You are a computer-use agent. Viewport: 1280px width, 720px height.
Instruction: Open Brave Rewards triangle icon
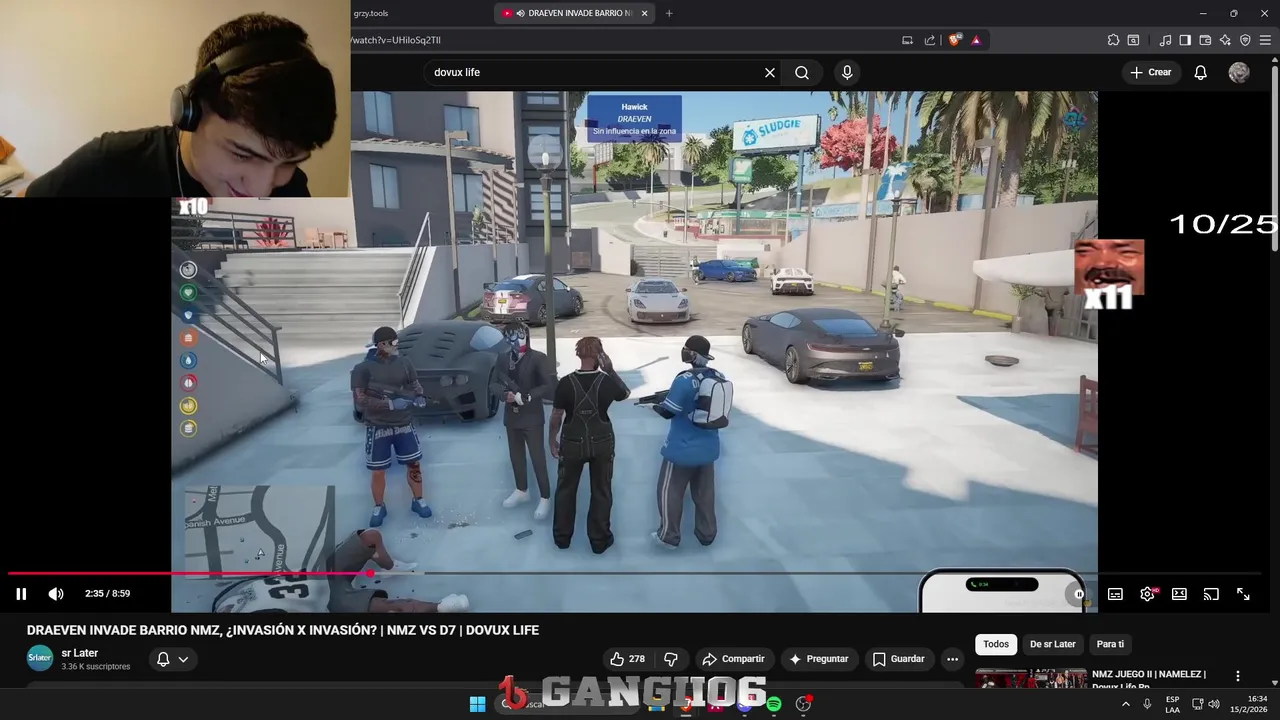pos(976,40)
